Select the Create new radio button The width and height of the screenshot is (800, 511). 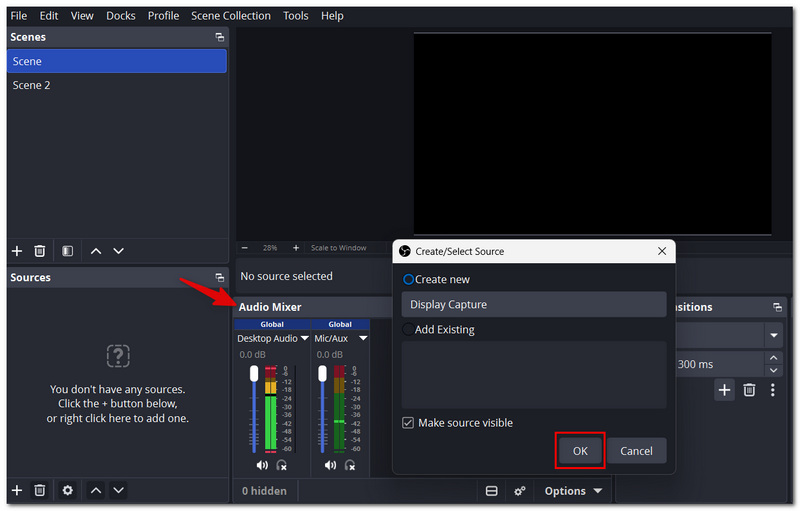pos(408,279)
